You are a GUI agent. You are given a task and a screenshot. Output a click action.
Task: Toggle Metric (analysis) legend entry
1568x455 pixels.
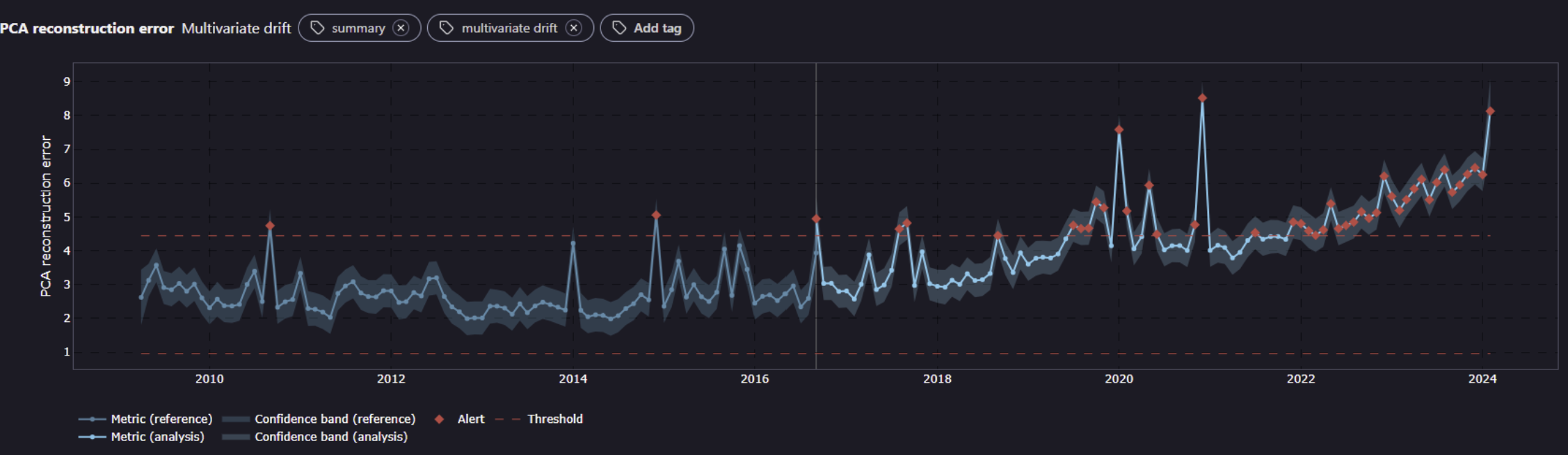[157, 437]
